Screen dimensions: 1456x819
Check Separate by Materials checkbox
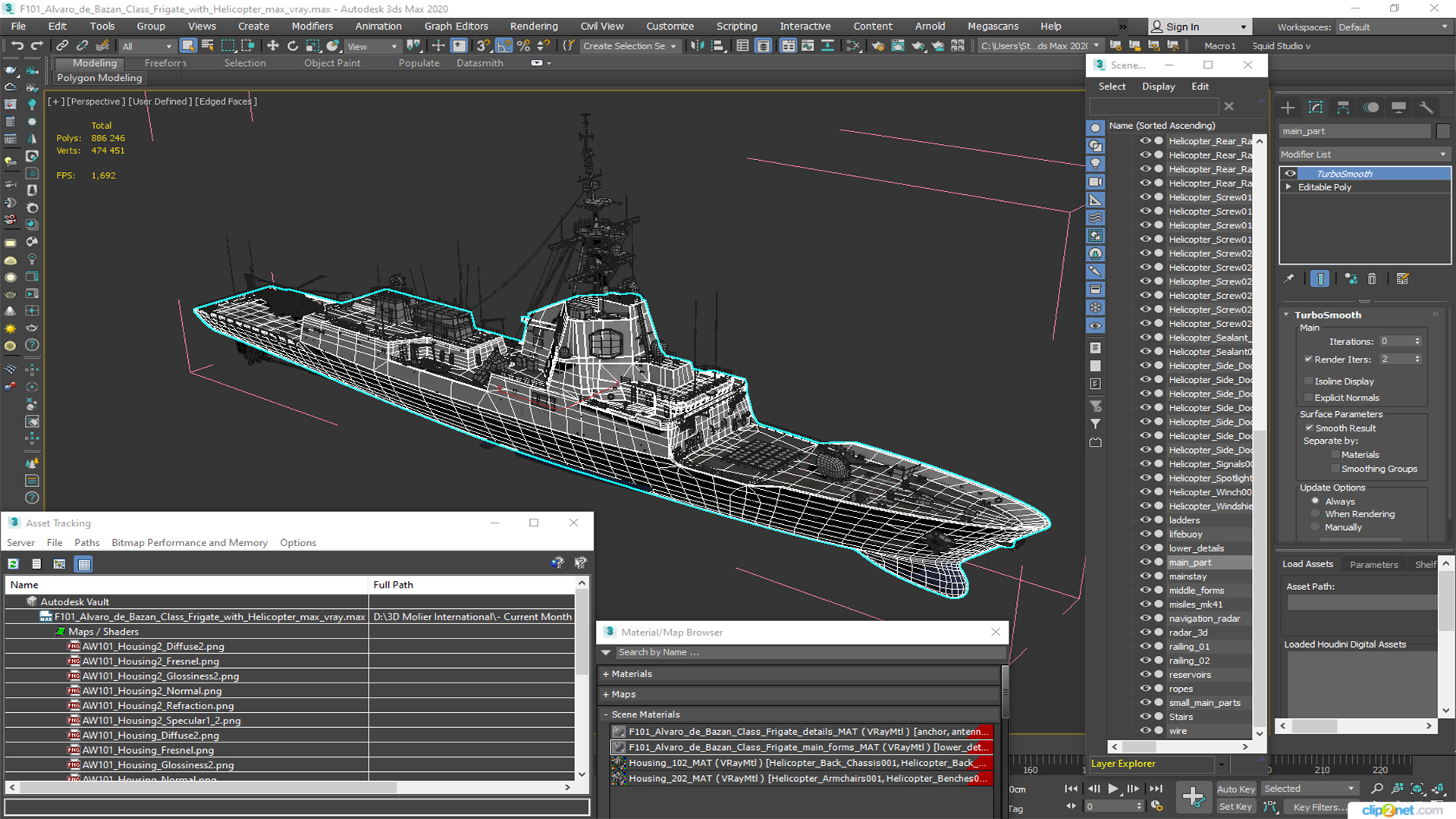[x=1335, y=455]
